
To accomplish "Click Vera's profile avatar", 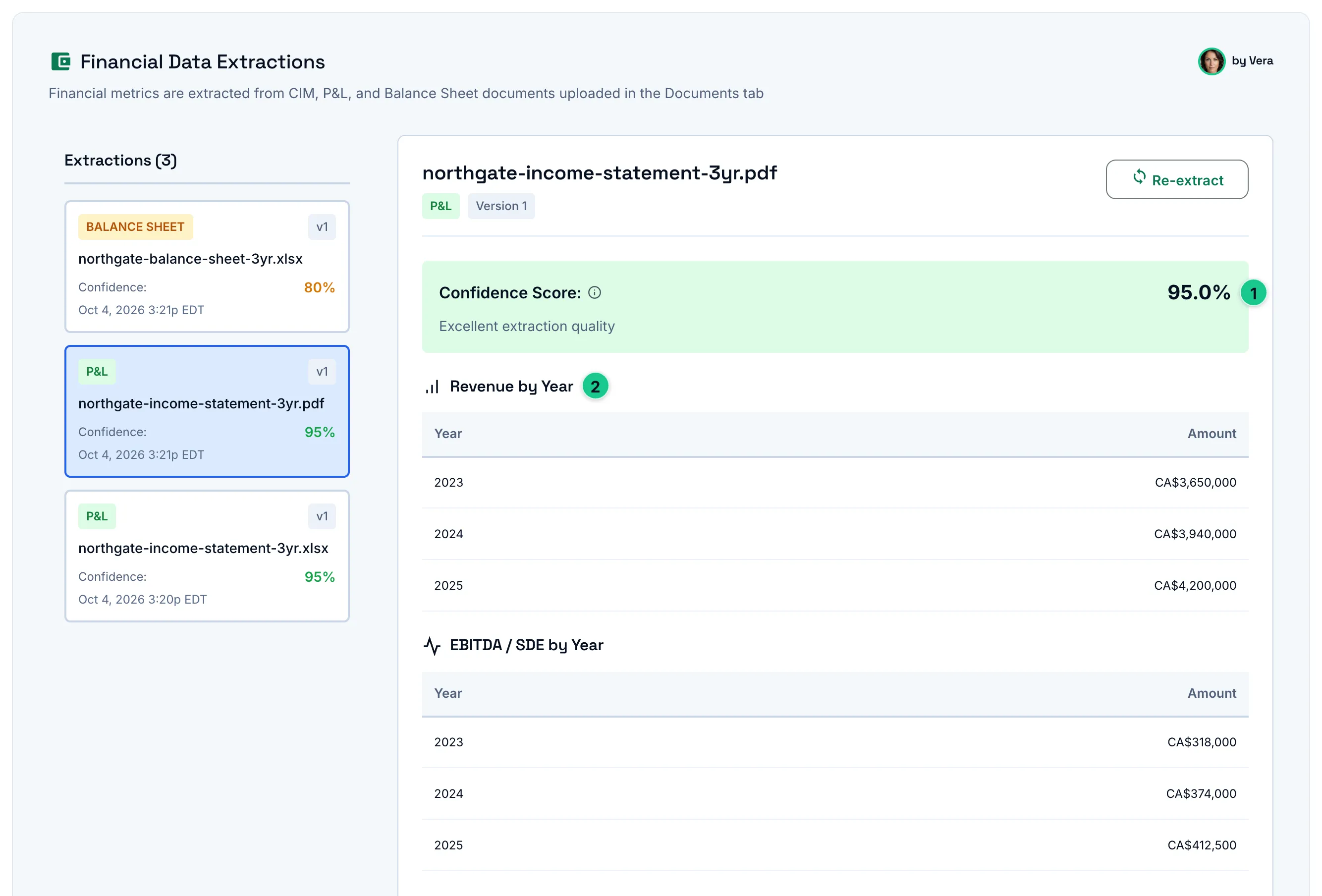I will coord(1212,61).
